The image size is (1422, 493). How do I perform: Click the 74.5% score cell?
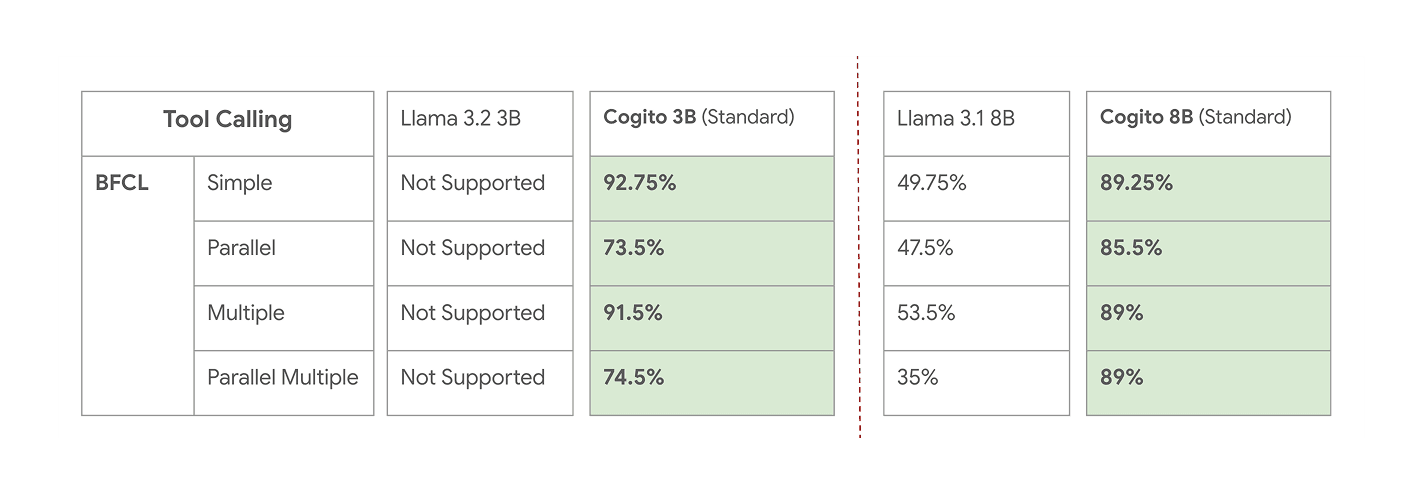[x=634, y=378]
